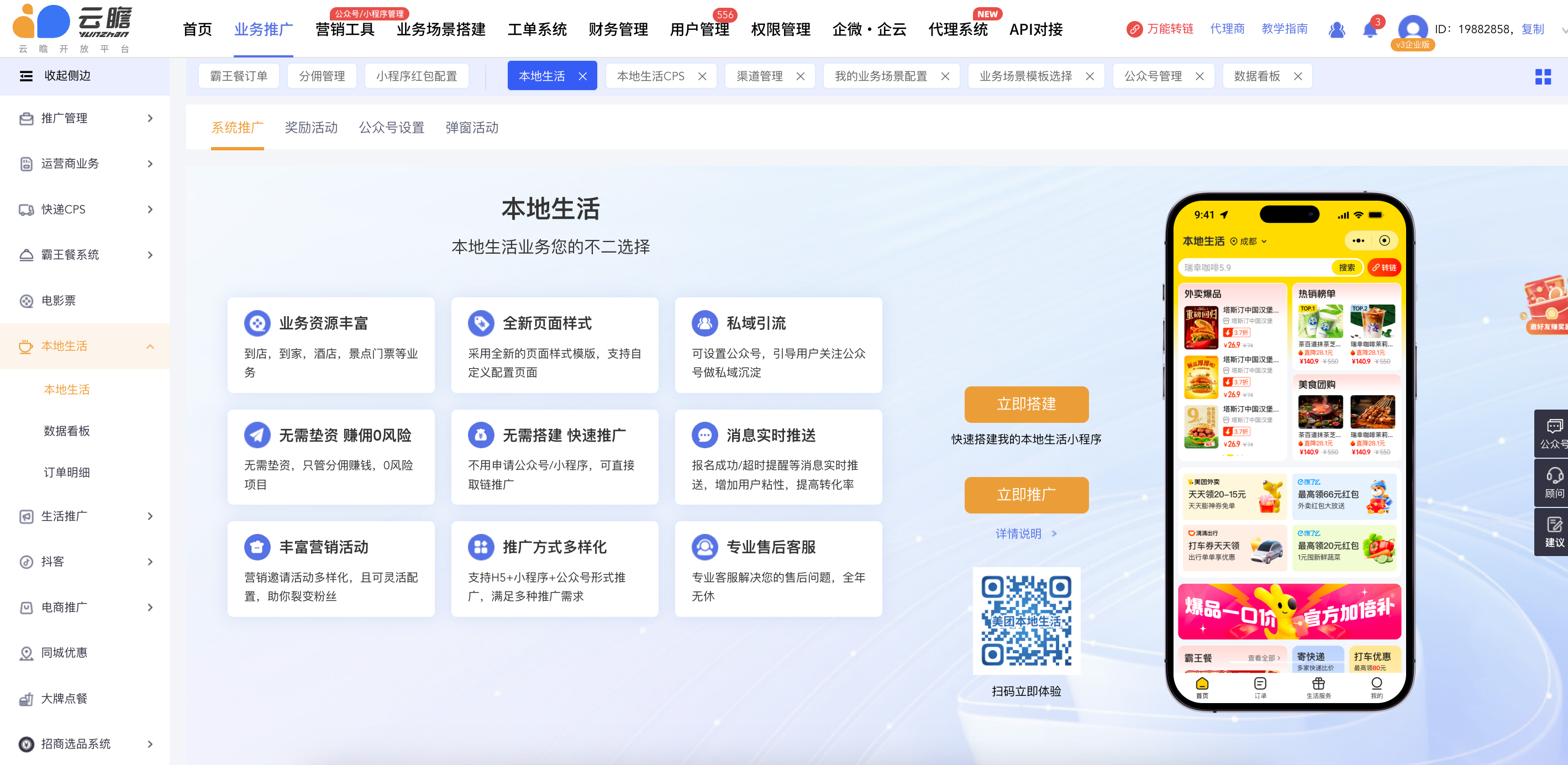Select 订单明细 in the sidebar
This screenshot has width=1568, height=765.
click(67, 472)
